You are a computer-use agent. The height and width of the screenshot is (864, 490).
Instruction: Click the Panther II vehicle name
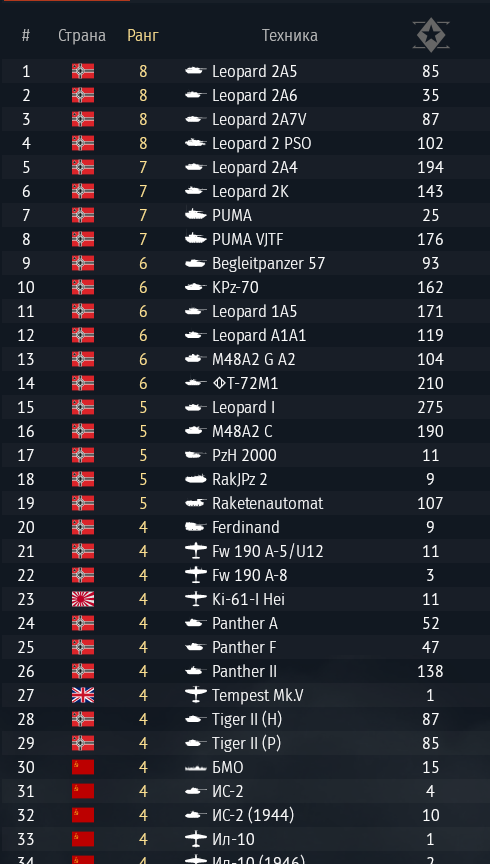[244, 671]
